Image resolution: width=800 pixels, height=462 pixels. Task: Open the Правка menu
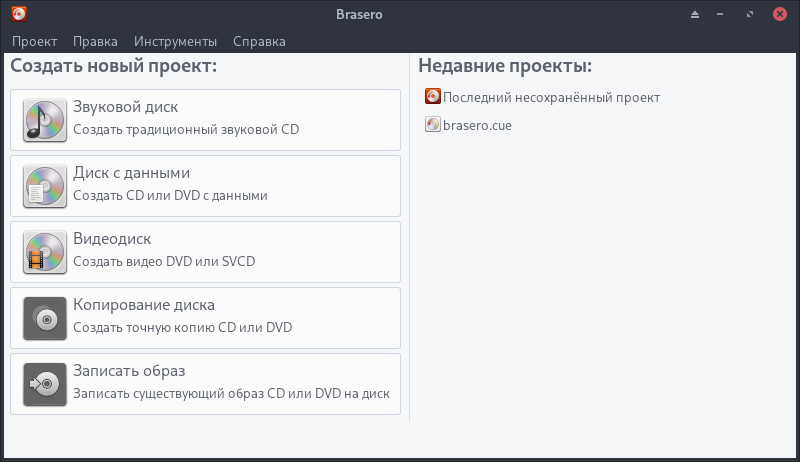click(95, 41)
